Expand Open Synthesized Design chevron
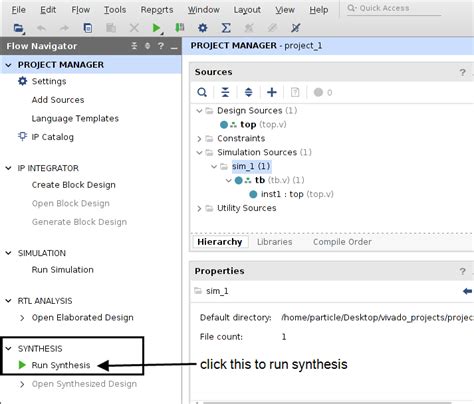474x404 pixels. pos(22,384)
